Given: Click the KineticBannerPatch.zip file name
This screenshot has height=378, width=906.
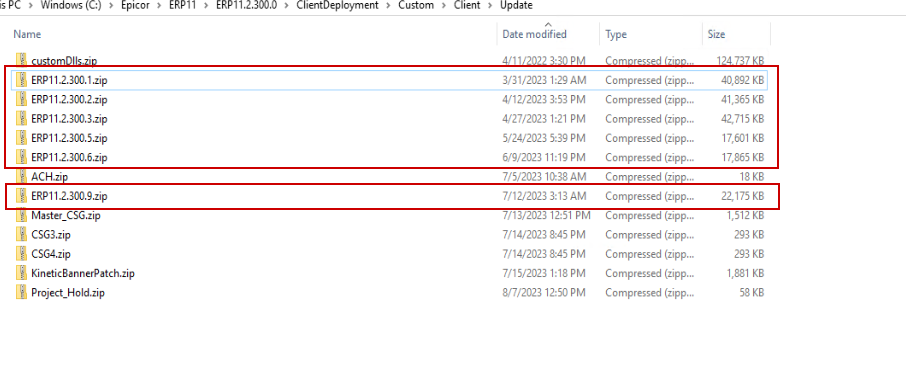Looking at the screenshot, I should click(83, 273).
